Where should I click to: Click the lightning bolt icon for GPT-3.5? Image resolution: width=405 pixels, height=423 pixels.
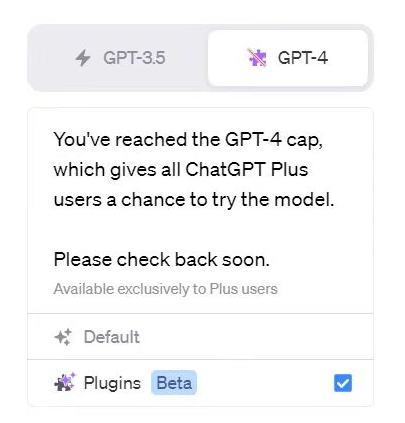coord(83,58)
